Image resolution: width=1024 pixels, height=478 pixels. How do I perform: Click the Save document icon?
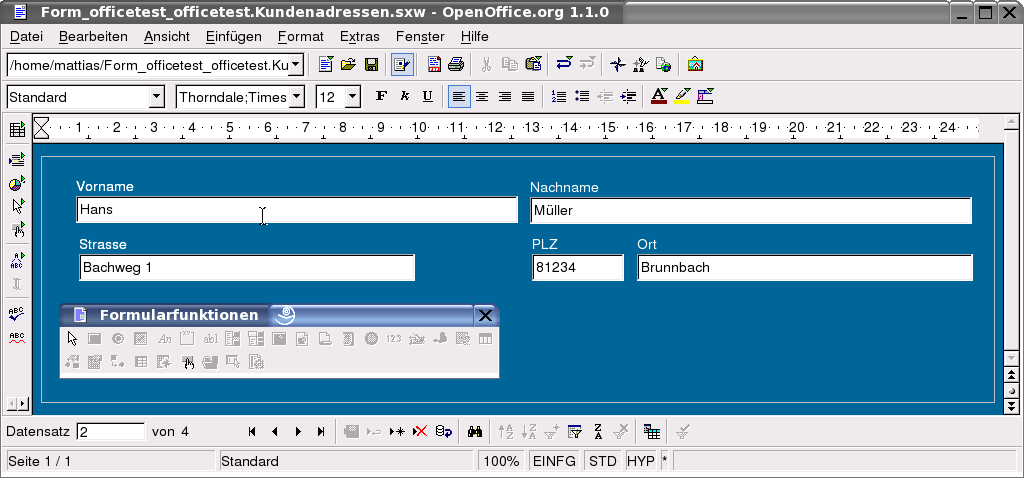tap(371, 65)
